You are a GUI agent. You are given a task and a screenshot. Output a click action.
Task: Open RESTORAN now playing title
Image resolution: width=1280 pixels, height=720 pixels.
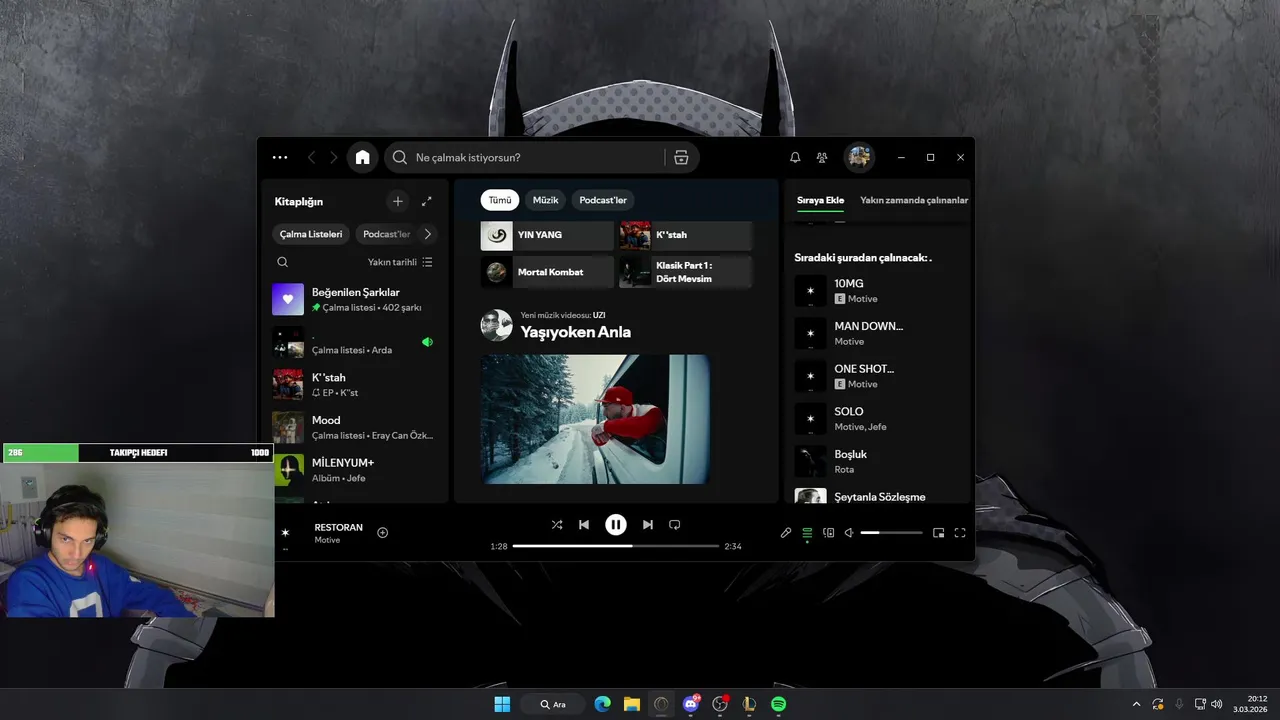pyautogui.click(x=338, y=527)
